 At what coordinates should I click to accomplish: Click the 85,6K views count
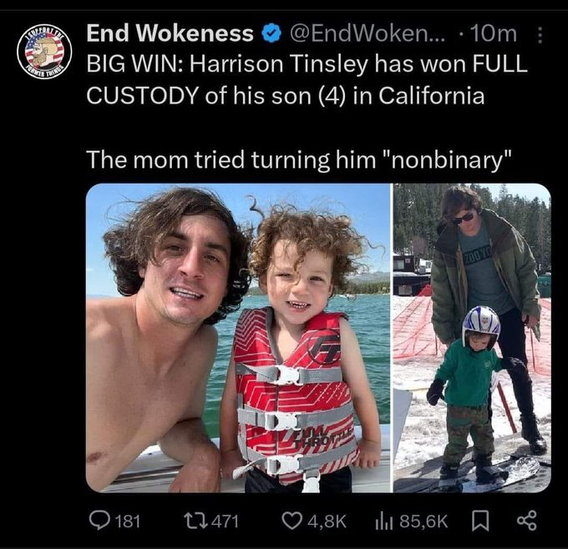tap(424, 522)
